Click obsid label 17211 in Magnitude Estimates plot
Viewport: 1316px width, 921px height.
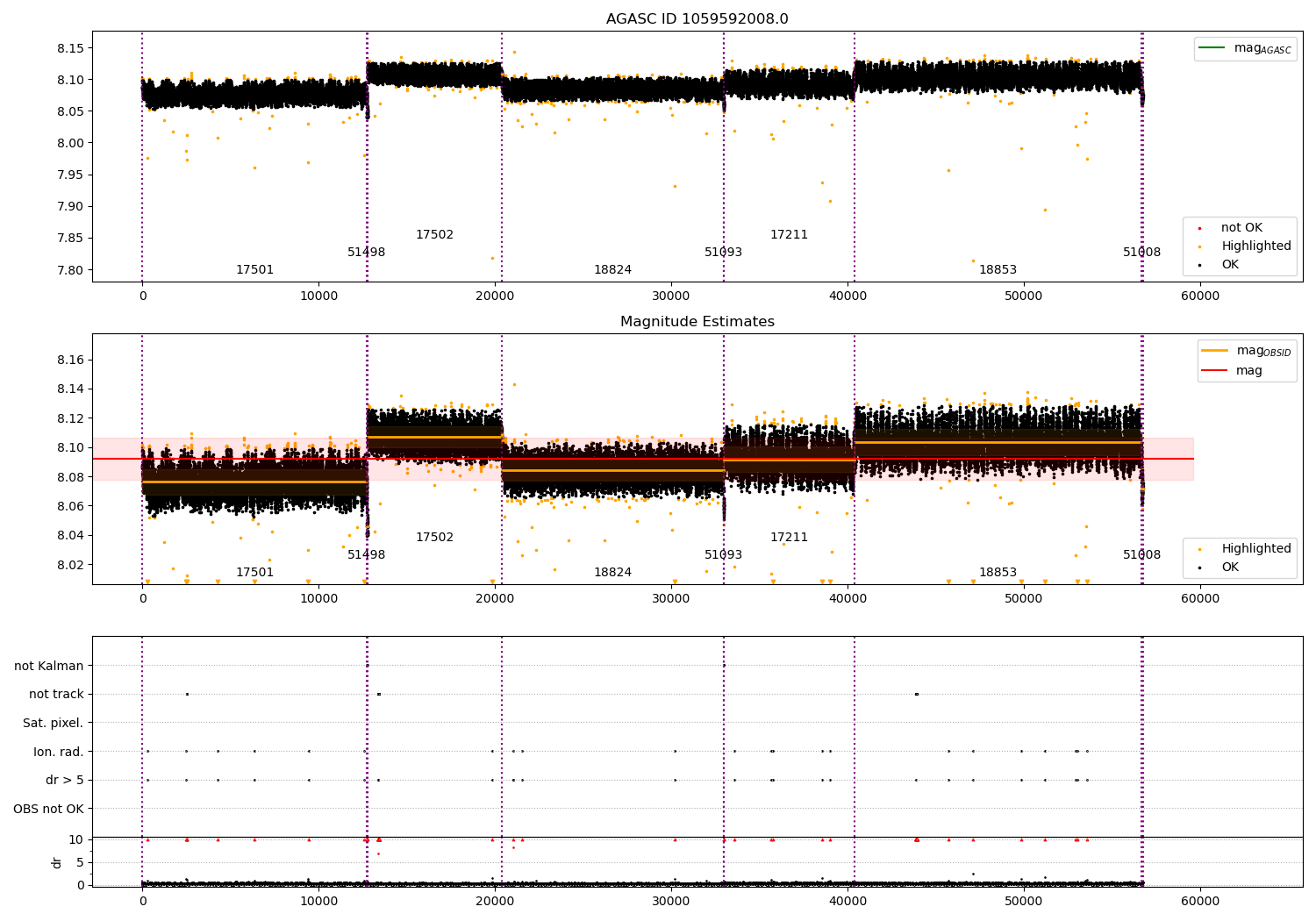tap(790, 538)
